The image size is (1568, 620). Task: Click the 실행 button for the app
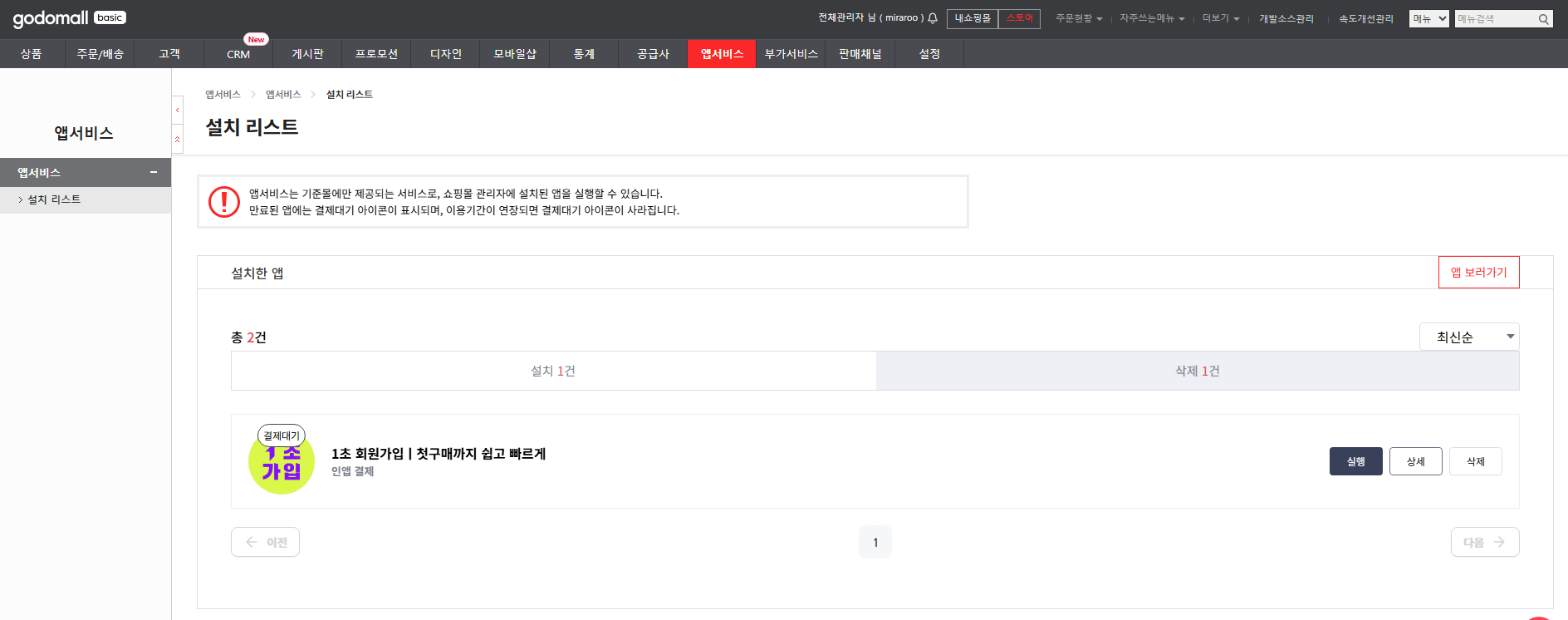pyautogui.click(x=1356, y=461)
